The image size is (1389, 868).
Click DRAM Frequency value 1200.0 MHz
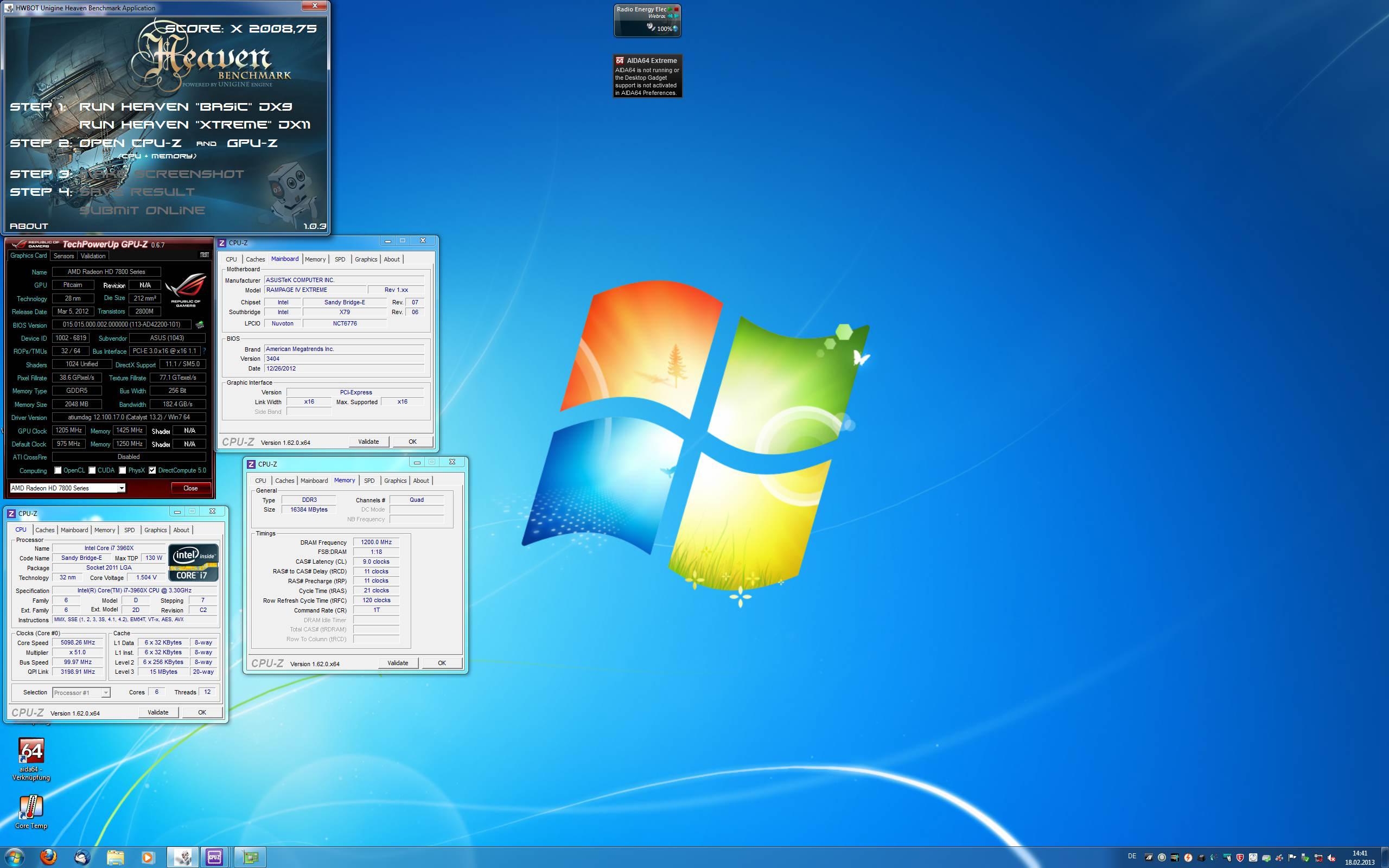click(x=376, y=542)
